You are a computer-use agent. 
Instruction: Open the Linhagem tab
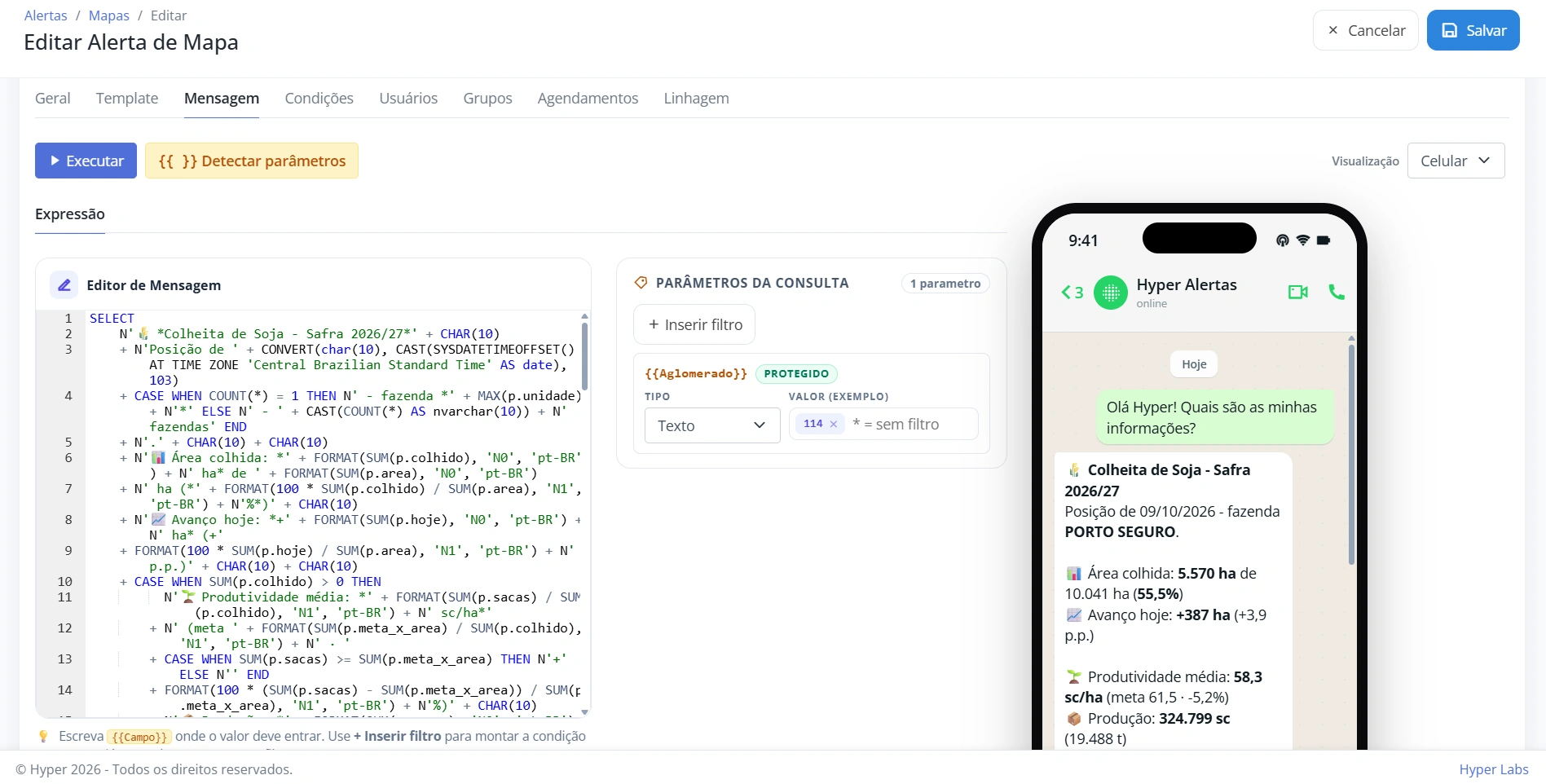coord(696,99)
